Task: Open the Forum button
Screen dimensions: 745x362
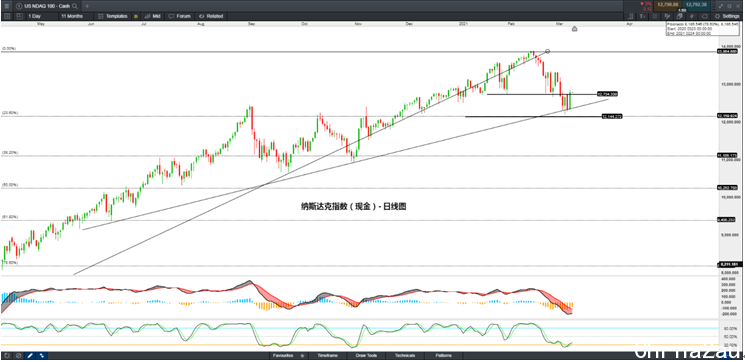Action: point(180,16)
